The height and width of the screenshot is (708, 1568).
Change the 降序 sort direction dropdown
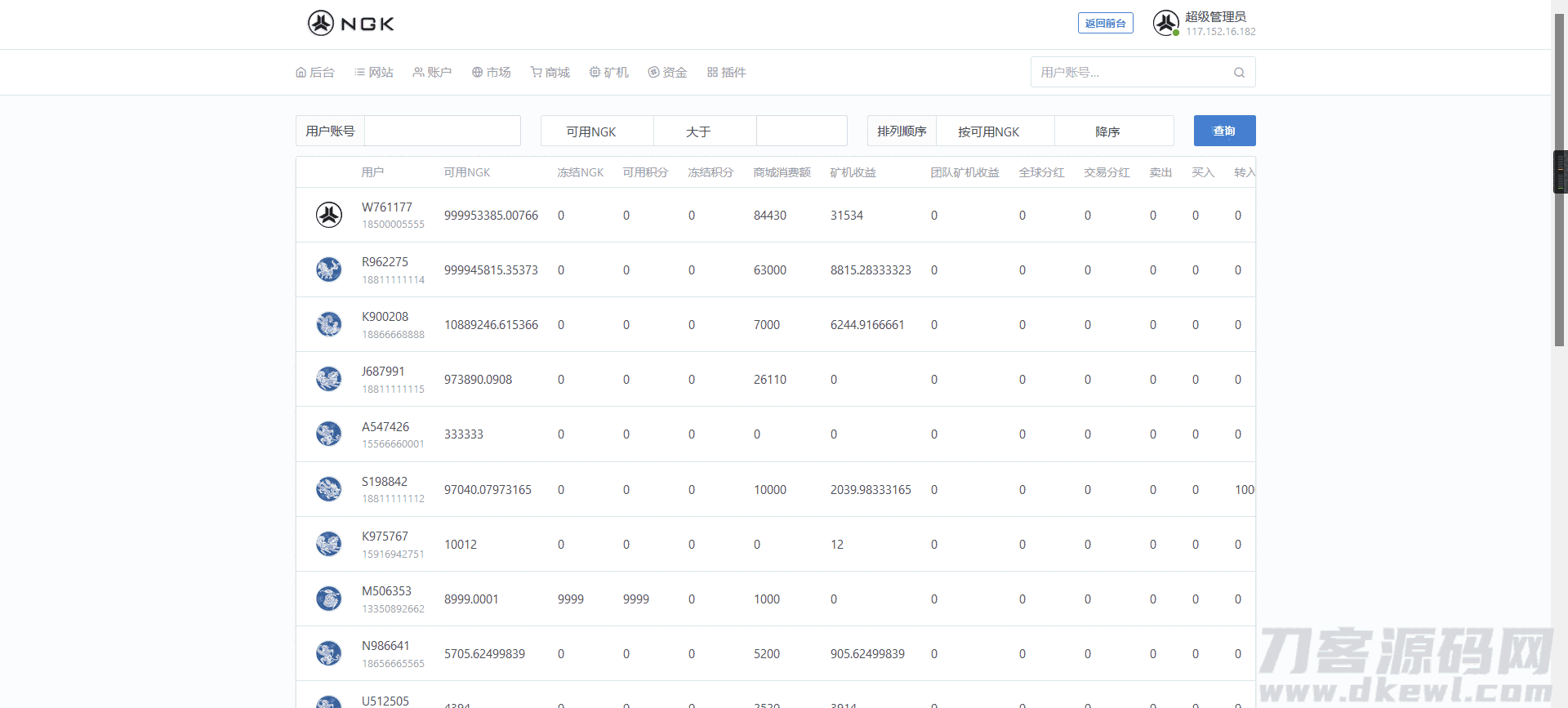pos(1113,131)
